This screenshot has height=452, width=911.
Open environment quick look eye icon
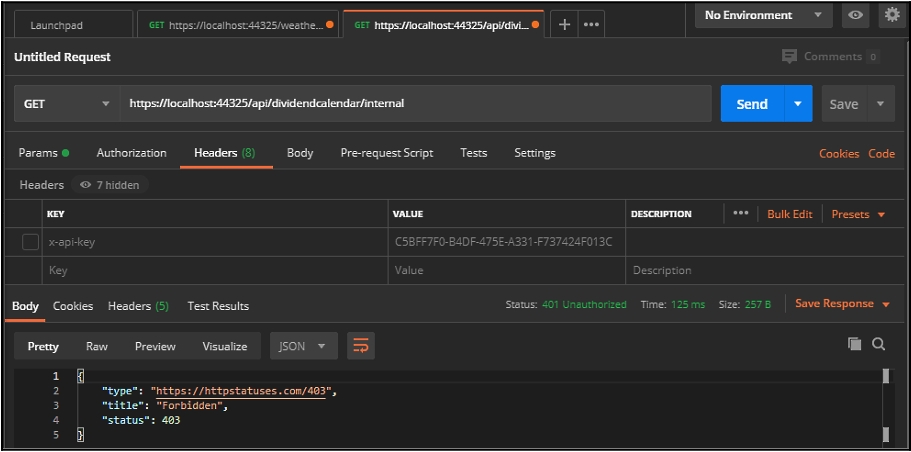click(856, 15)
